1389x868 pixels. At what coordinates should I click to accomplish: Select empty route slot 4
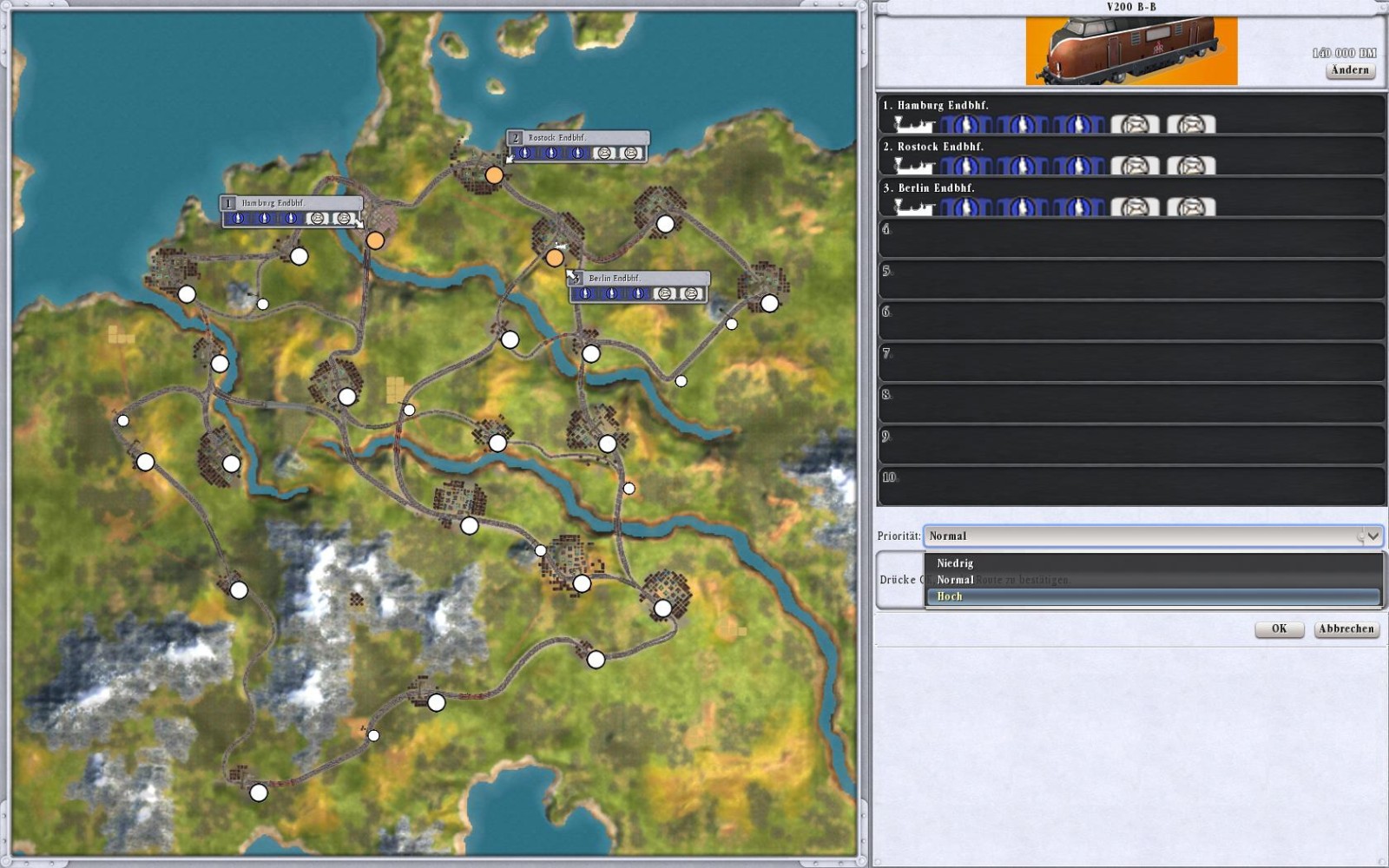(x=1131, y=238)
